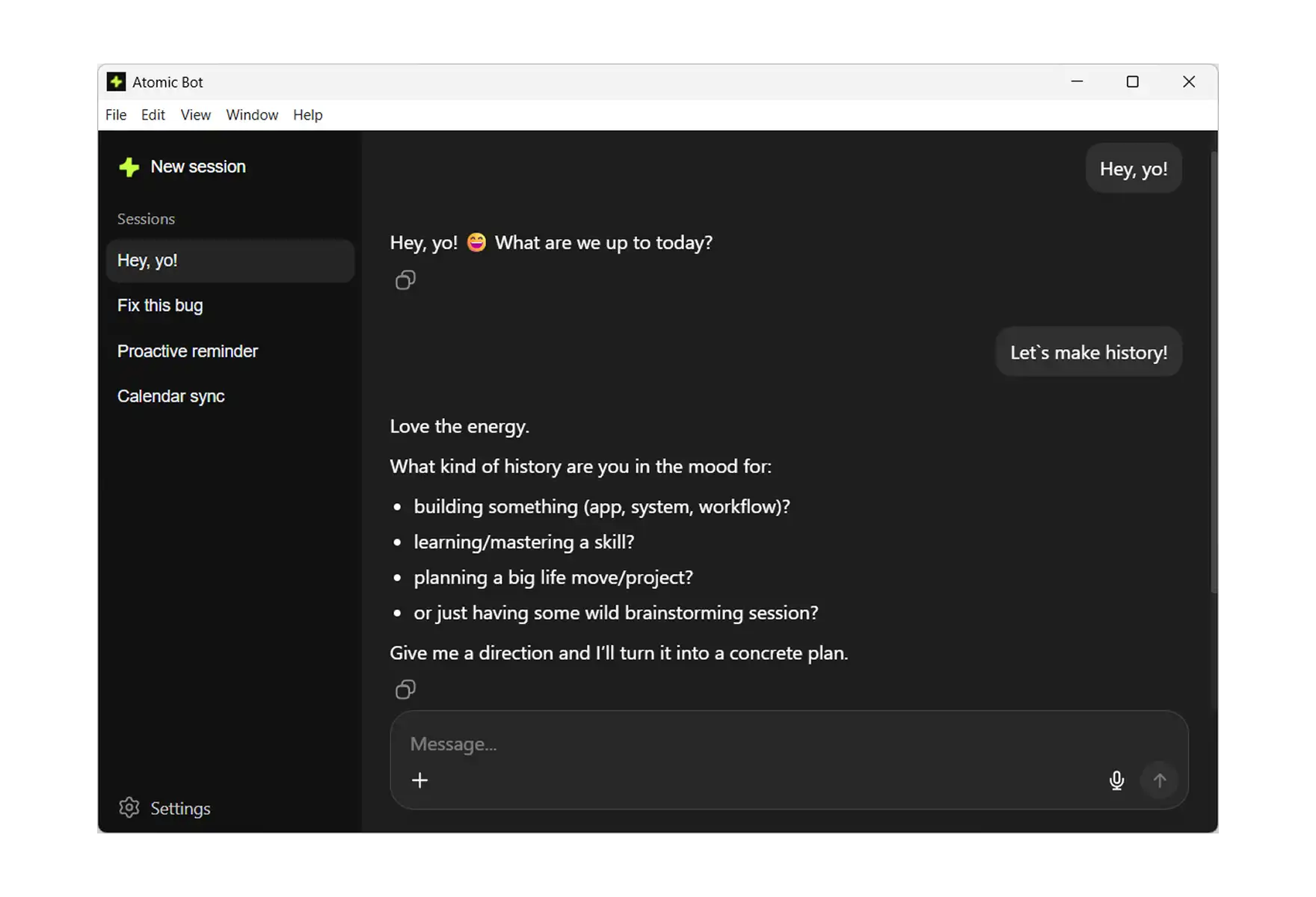Viewport: 1316px width, 897px height.
Task: Open the View menu
Action: (x=194, y=114)
